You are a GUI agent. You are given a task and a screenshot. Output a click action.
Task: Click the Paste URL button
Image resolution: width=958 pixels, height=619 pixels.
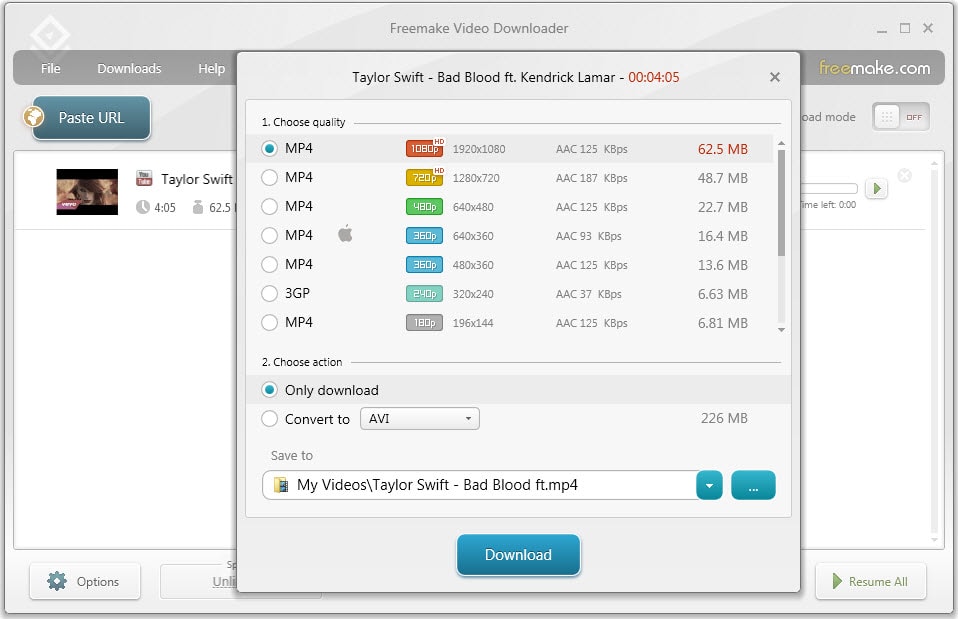(91, 118)
